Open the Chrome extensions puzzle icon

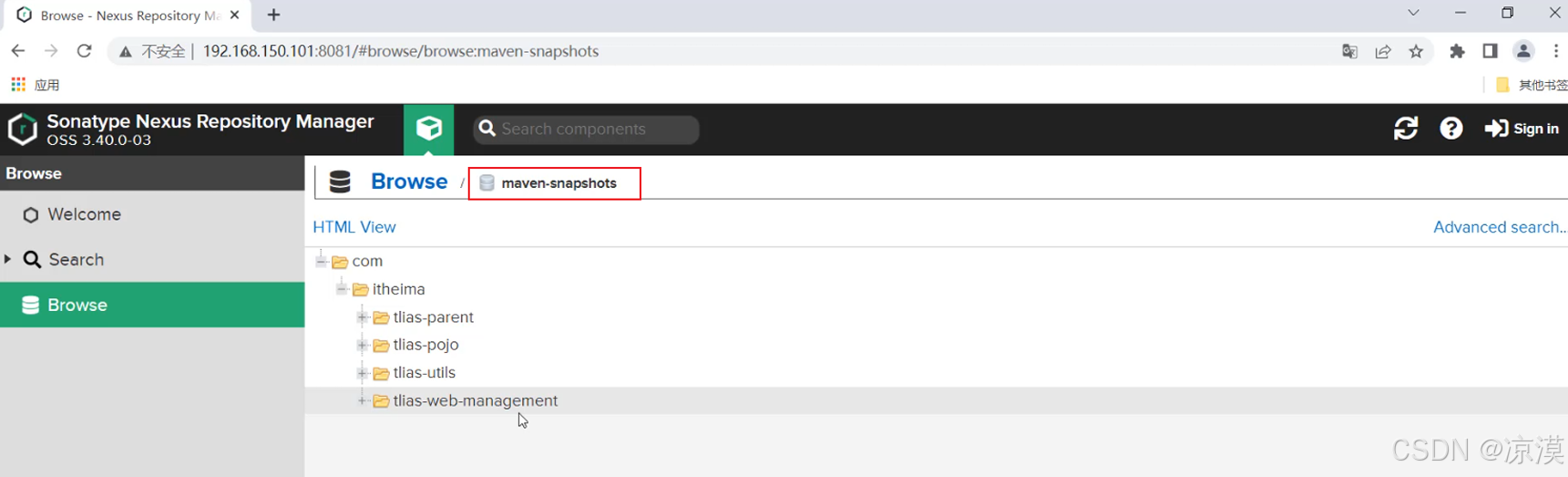click(1457, 52)
